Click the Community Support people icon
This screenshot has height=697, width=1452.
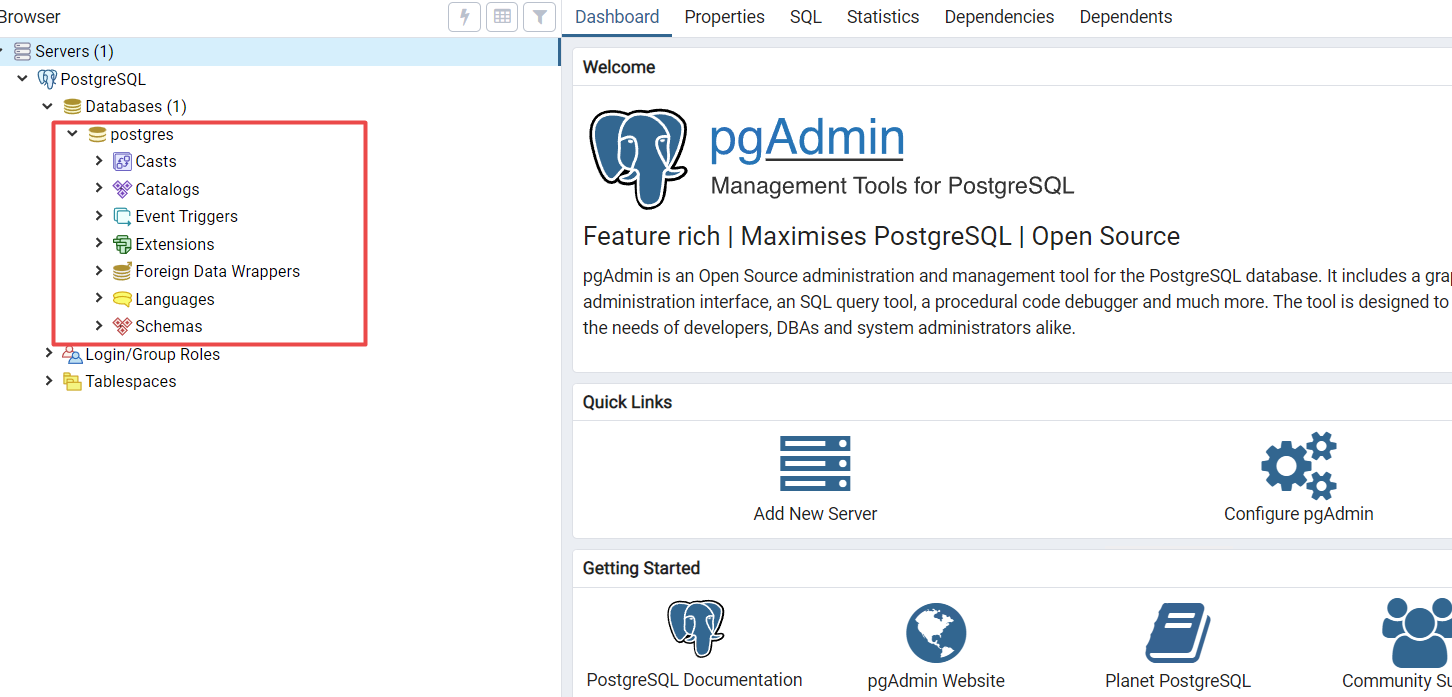(x=1418, y=632)
